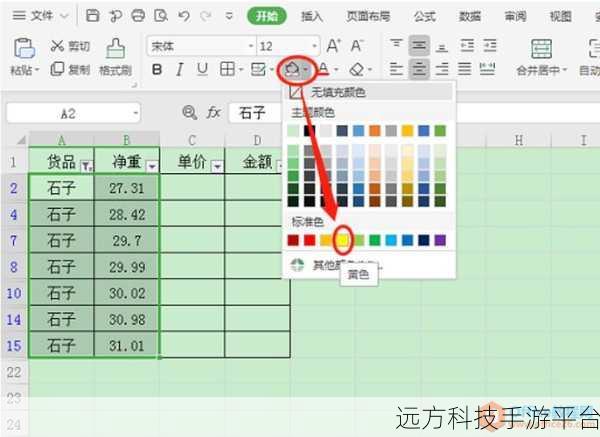Click the Save icon in quick access toolbar
Viewport: 600px width, 437px height.
(92, 16)
